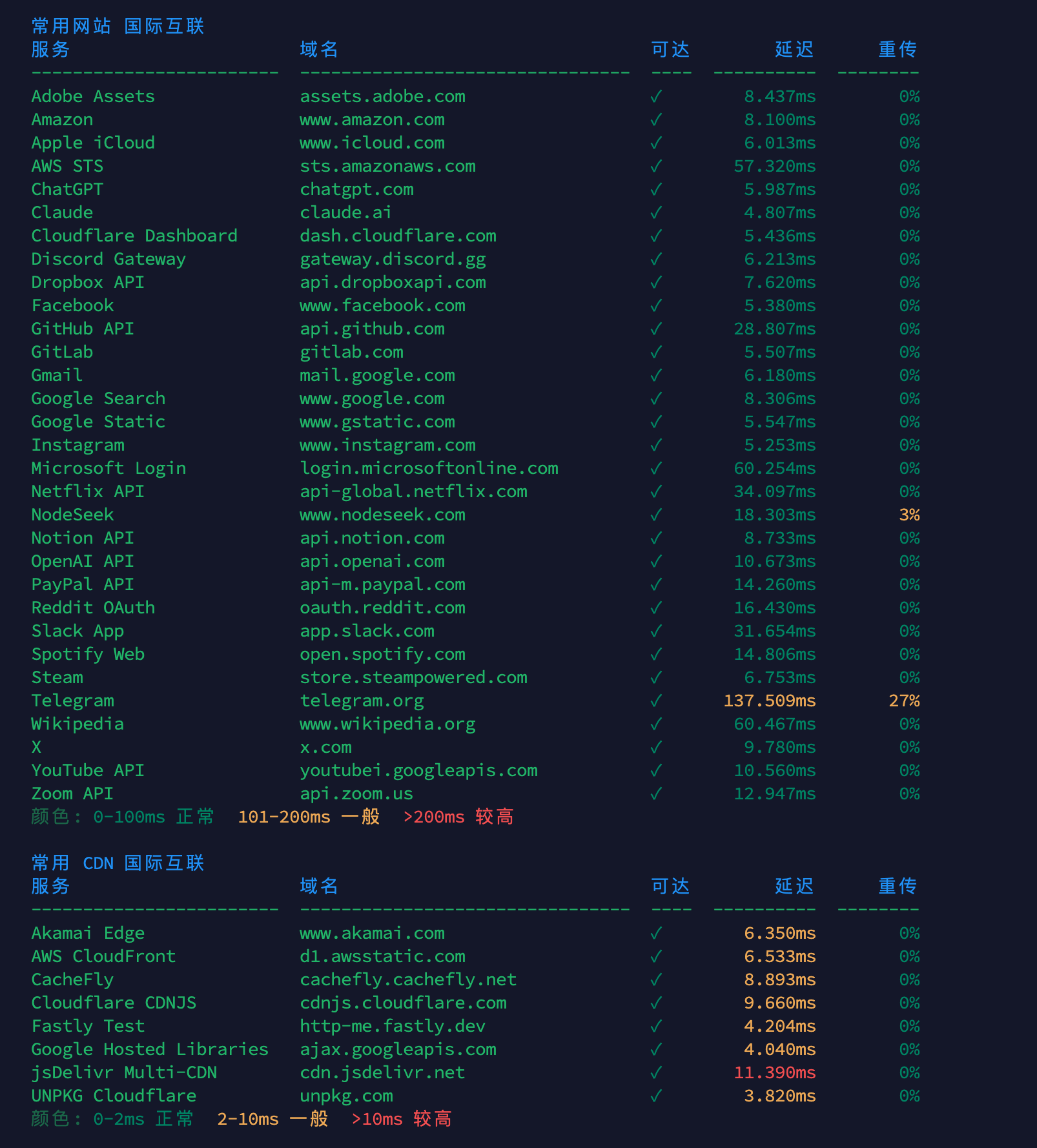The image size is (1037, 1148).
Task: Click the reachability checkmark in the Wikipedia row
Action: point(656,724)
